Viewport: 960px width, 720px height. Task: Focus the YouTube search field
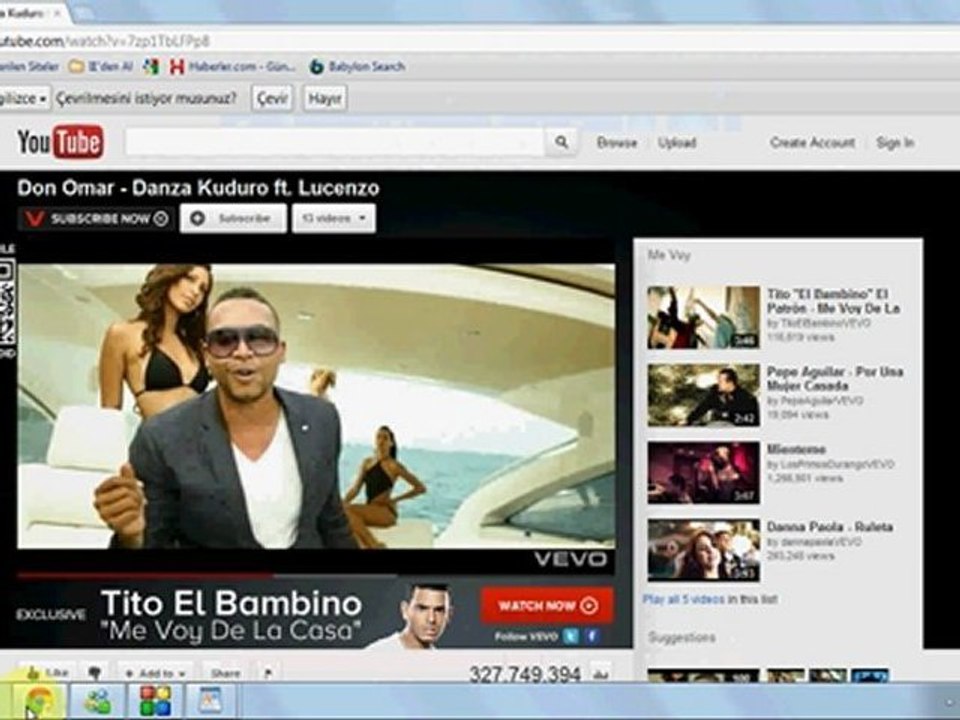point(334,143)
